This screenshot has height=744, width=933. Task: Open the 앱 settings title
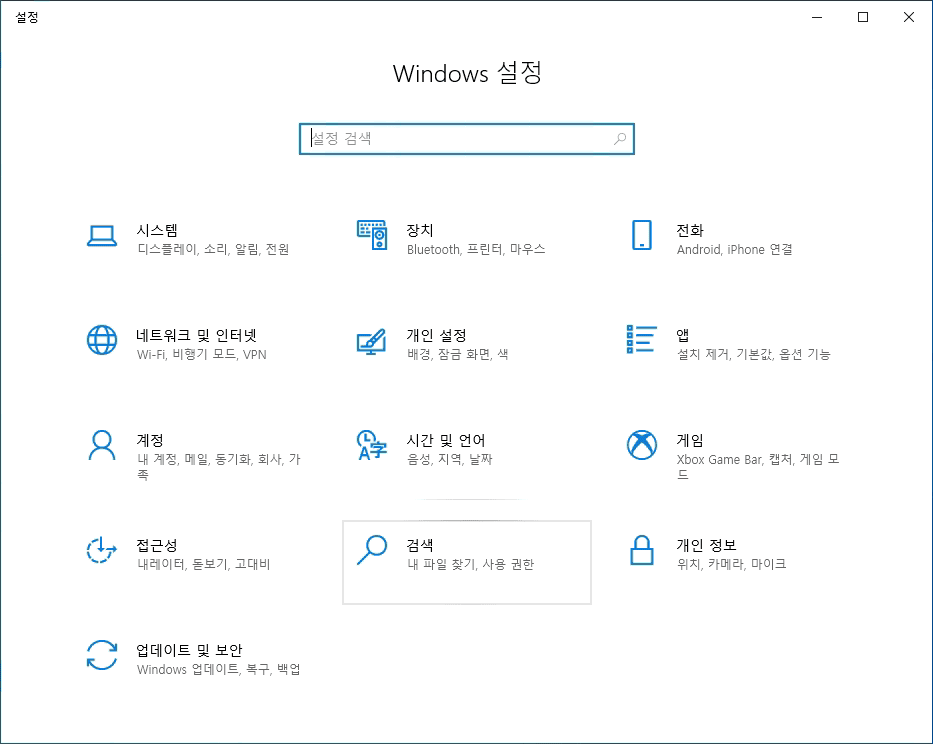pos(682,335)
